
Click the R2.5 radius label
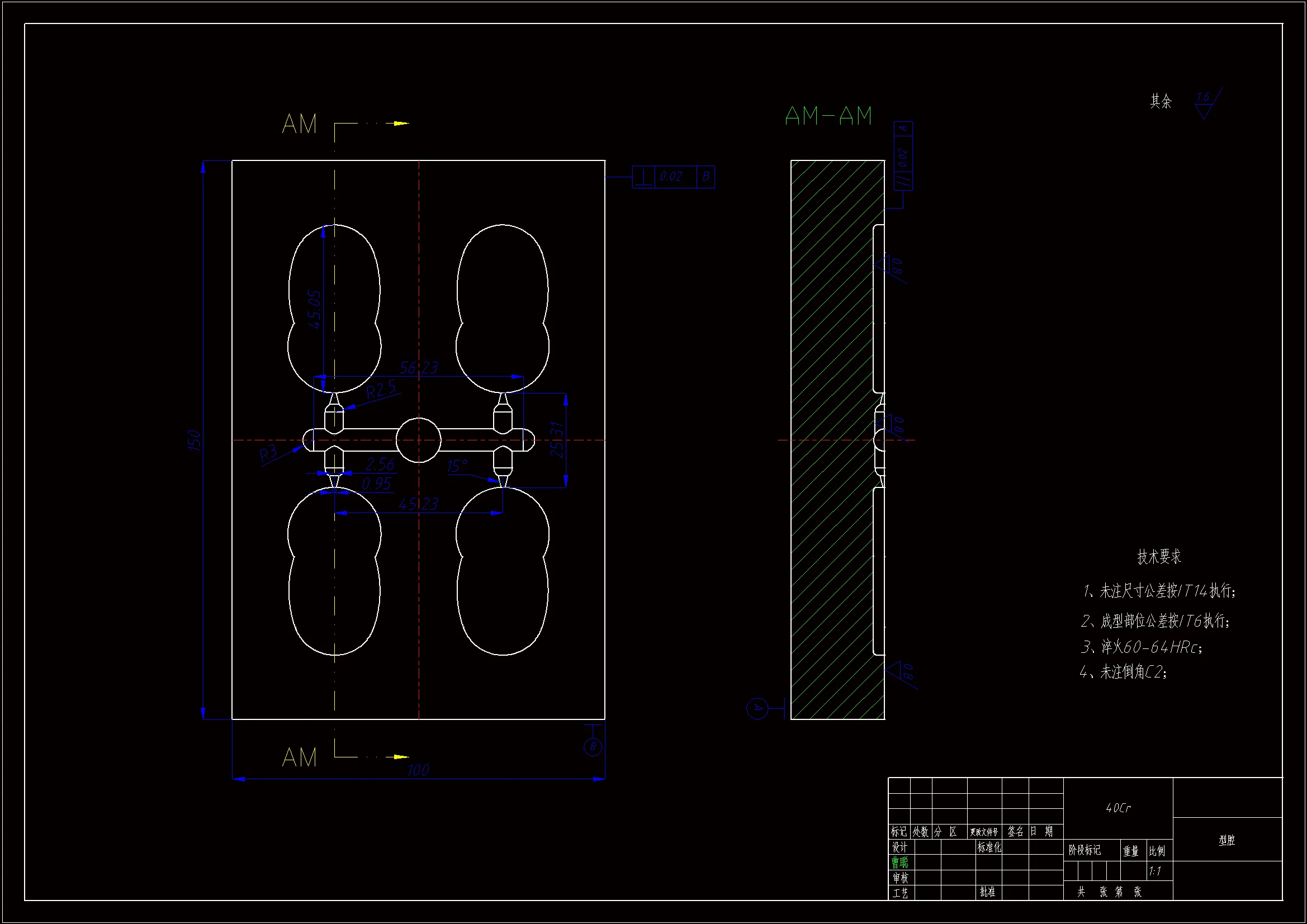click(x=380, y=390)
